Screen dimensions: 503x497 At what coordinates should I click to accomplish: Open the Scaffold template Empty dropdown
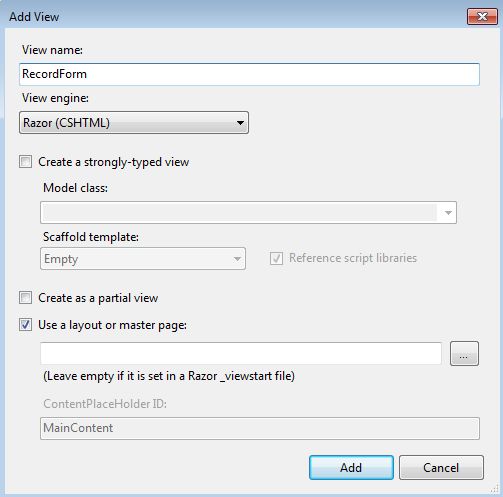pos(143,259)
